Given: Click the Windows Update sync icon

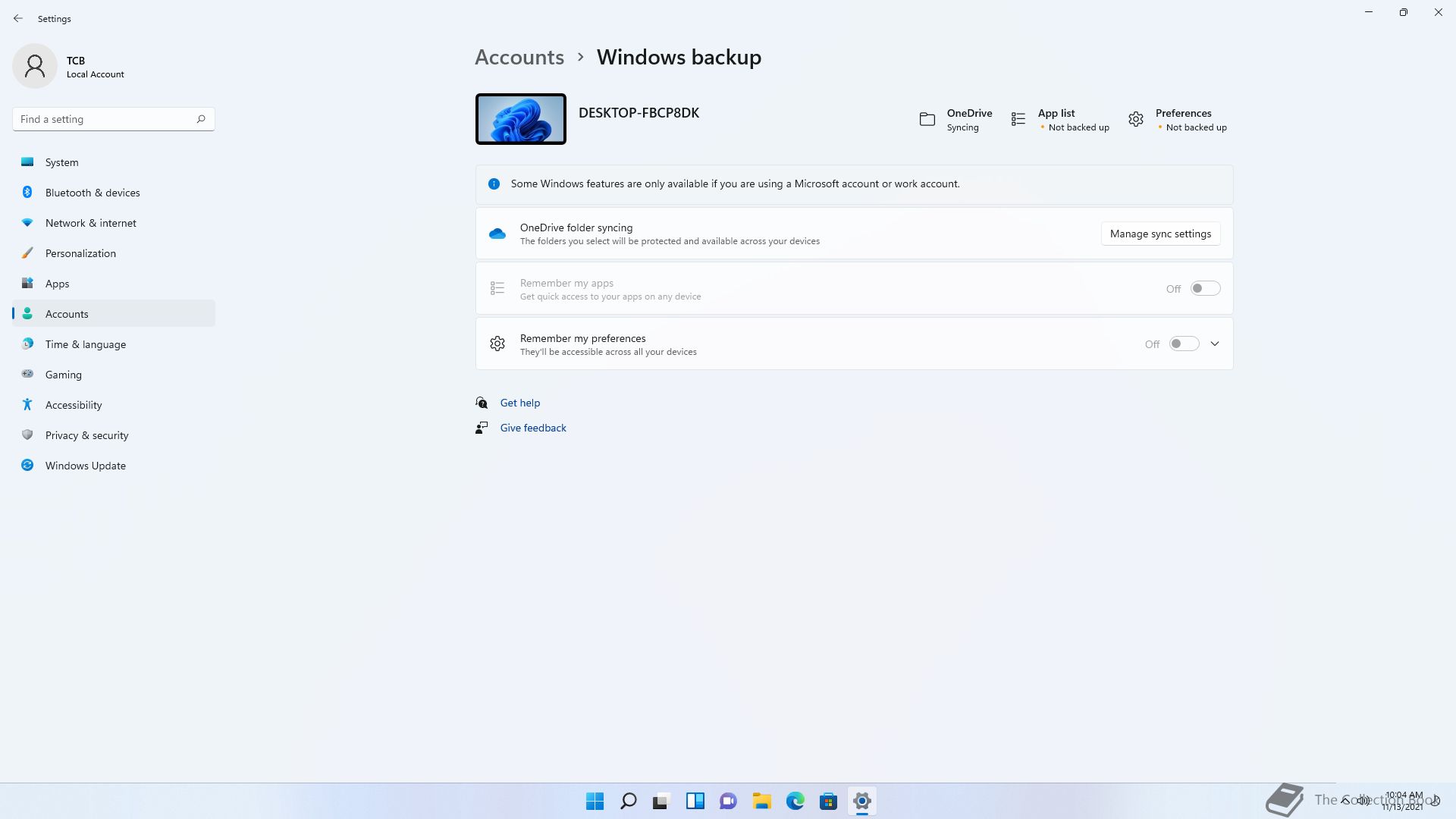Looking at the screenshot, I should 27,465.
